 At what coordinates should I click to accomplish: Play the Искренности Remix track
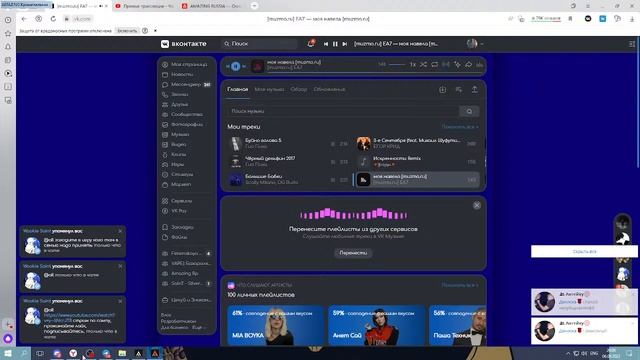pyautogui.click(x=417, y=161)
